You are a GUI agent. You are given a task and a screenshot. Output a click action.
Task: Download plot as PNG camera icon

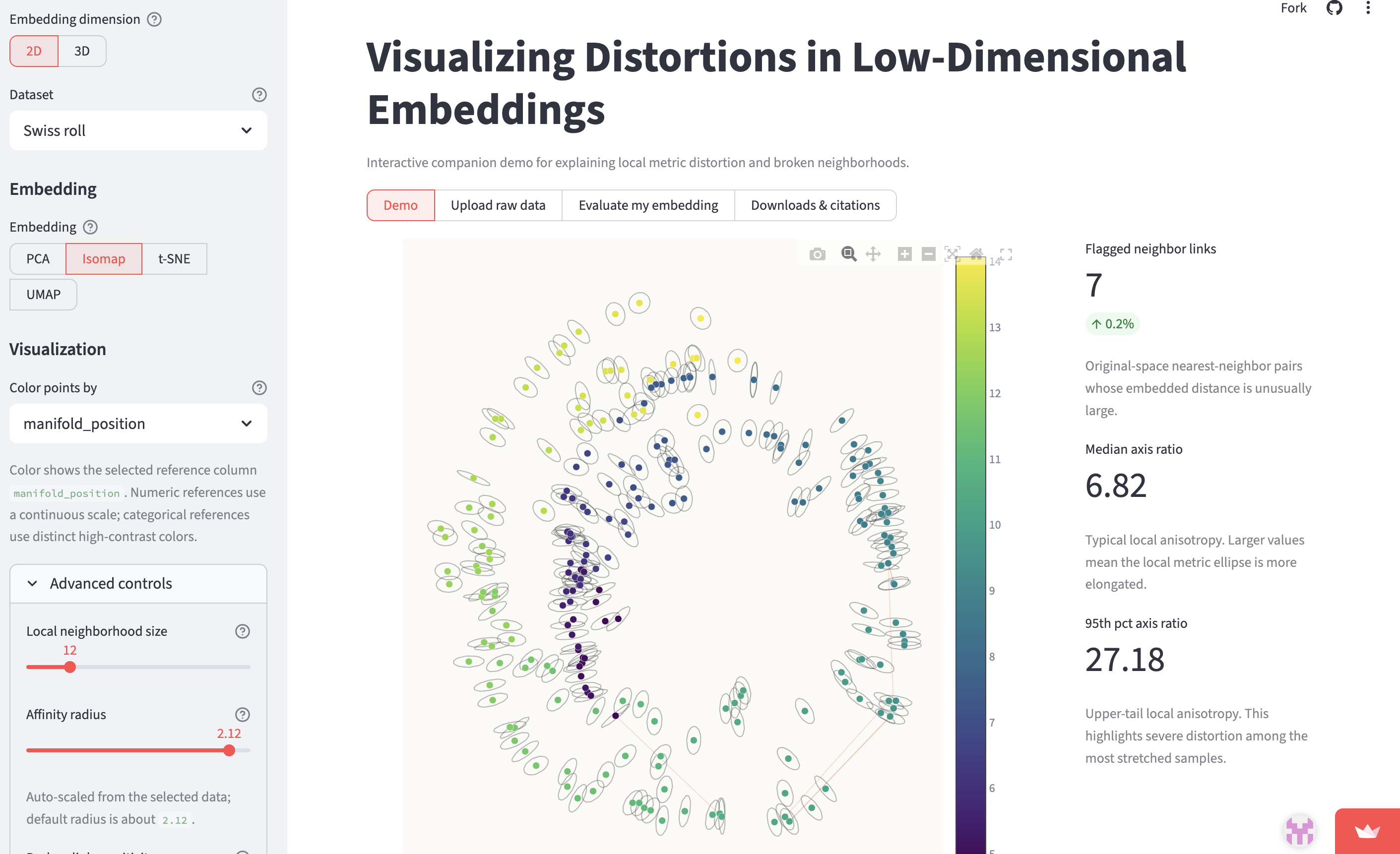[x=817, y=254]
